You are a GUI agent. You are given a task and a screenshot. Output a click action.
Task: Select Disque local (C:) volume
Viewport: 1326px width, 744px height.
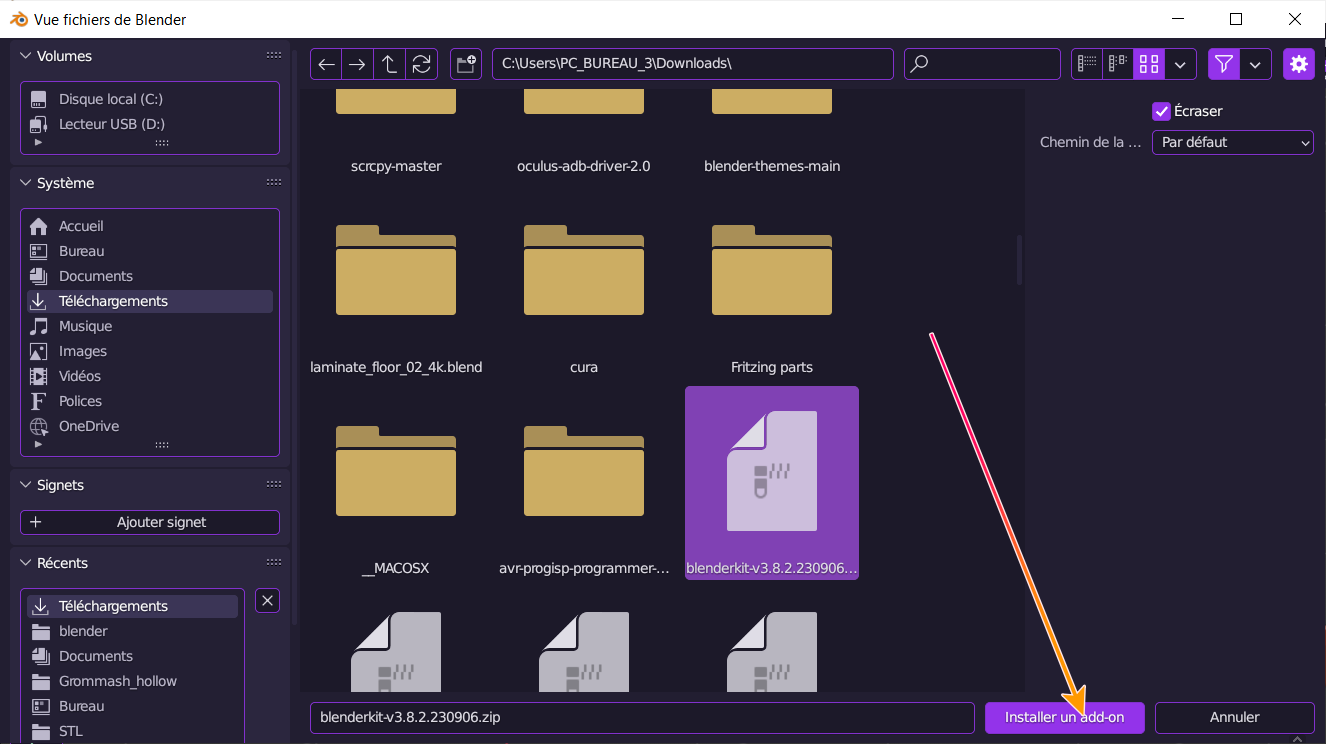[150, 99]
